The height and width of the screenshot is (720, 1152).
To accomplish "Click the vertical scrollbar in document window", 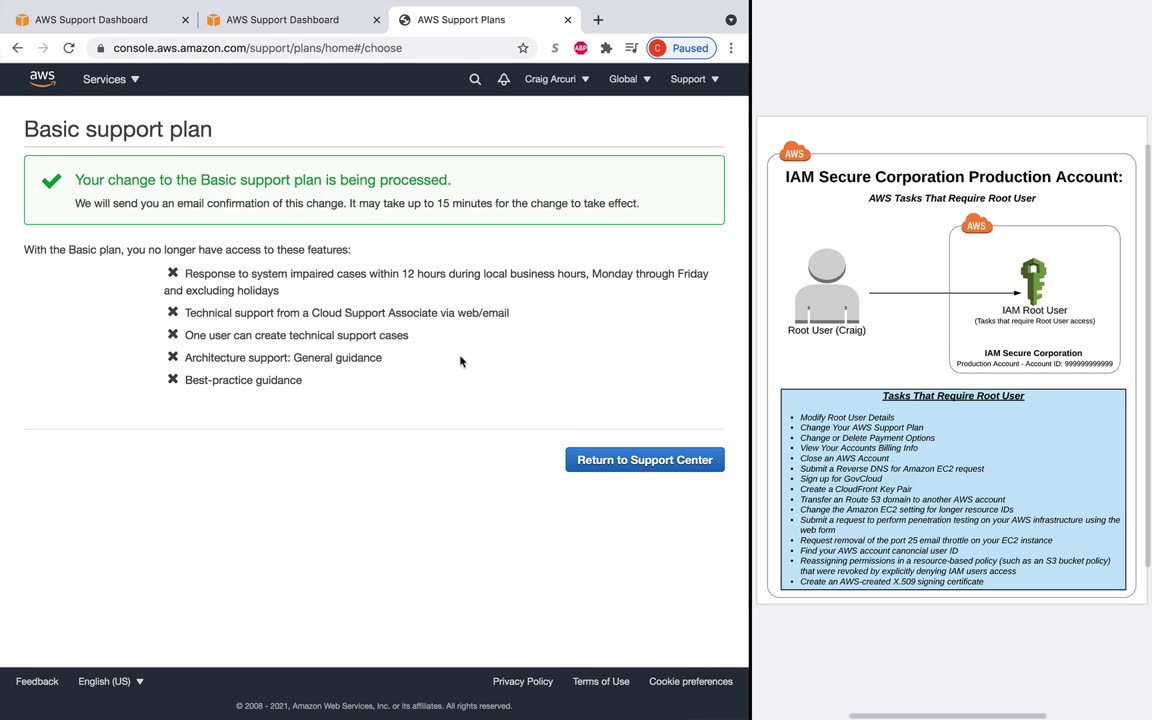I will 1148,356.
